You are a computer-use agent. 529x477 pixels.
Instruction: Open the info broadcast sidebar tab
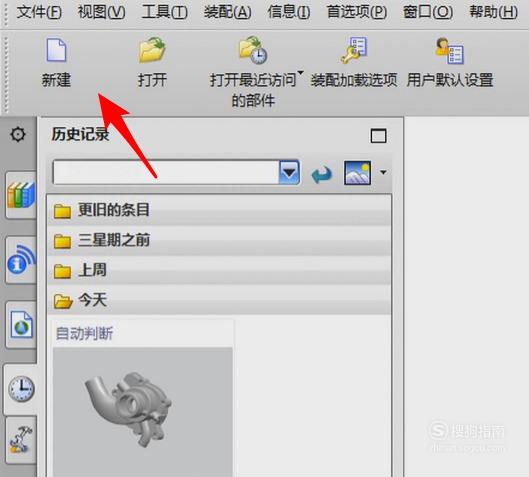click(x=21, y=260)
